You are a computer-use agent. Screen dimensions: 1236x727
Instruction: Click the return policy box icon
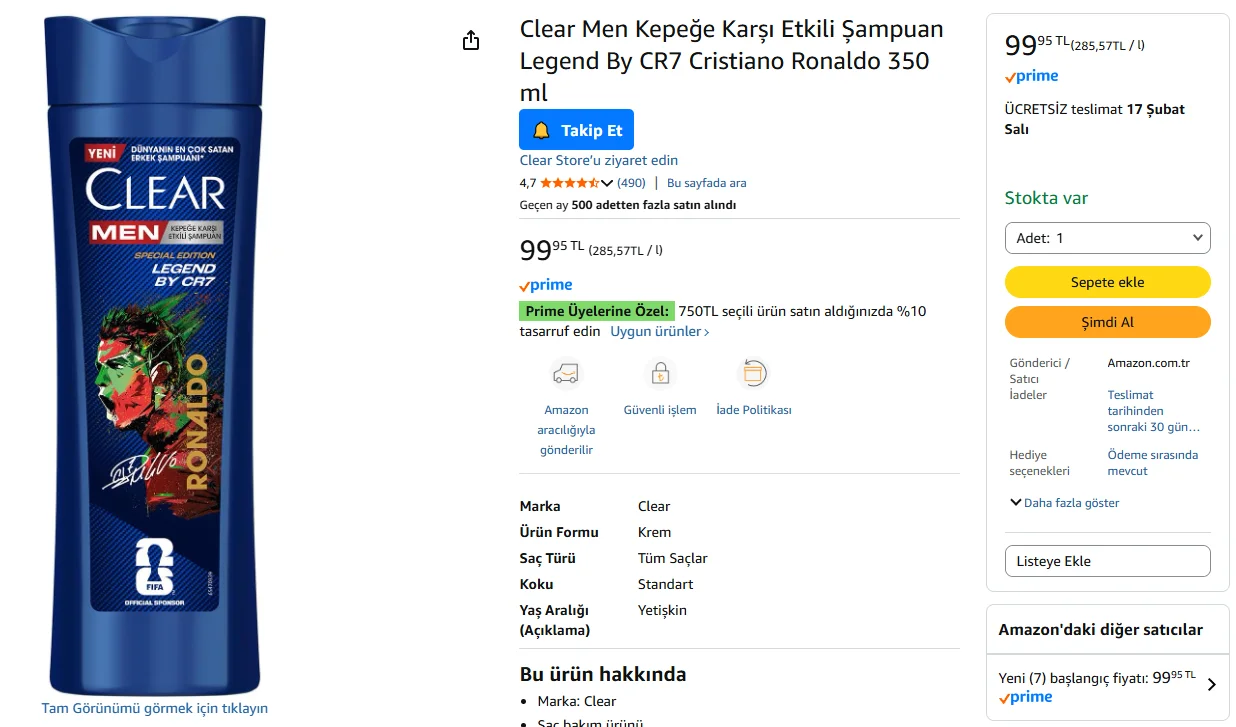[x=753, y=374]
